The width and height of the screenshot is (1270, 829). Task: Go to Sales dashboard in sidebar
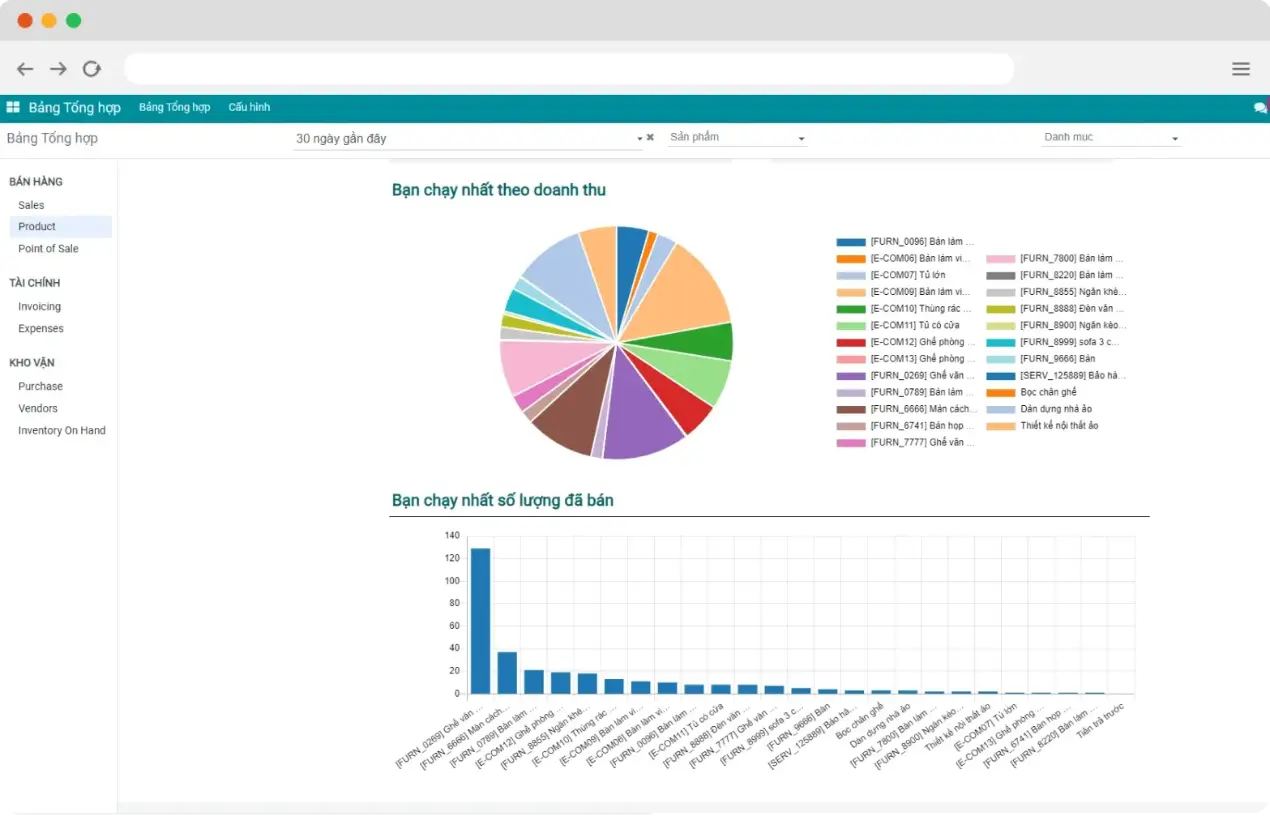(x=31, y=205)
